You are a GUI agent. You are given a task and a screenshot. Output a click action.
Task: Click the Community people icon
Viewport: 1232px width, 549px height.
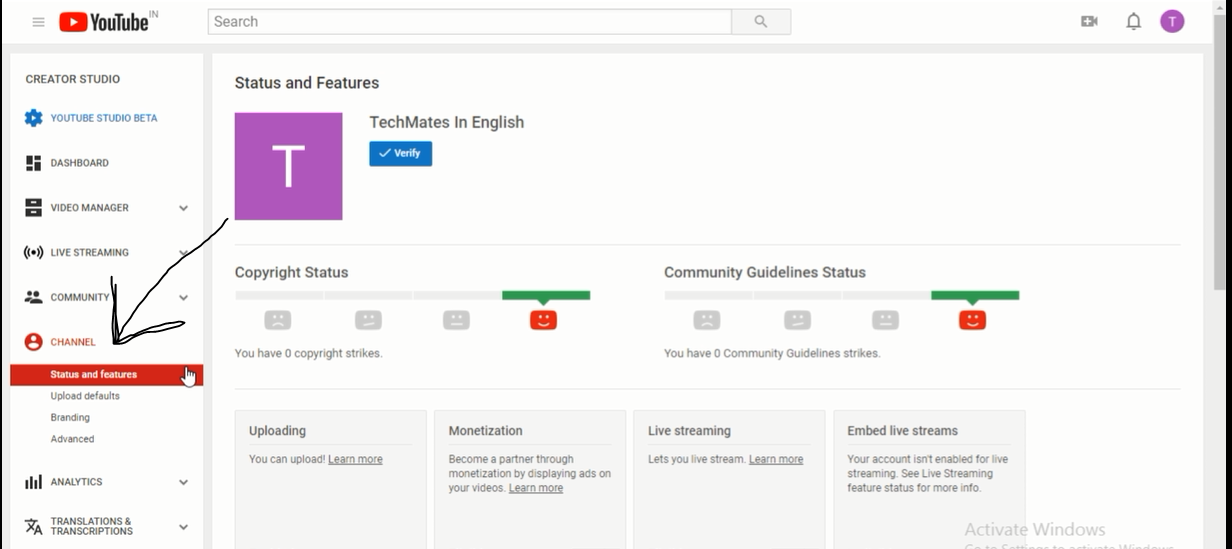click(x=33, y=297)
